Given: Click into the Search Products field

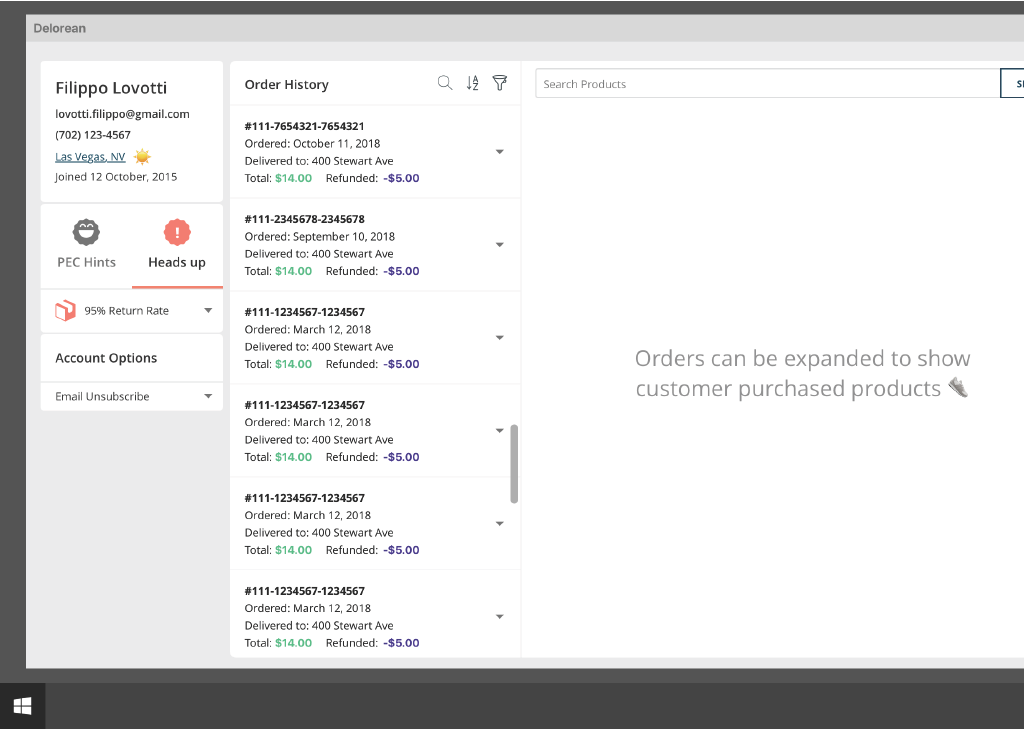Looking at the screenshot, I should [x=767, y=84].
